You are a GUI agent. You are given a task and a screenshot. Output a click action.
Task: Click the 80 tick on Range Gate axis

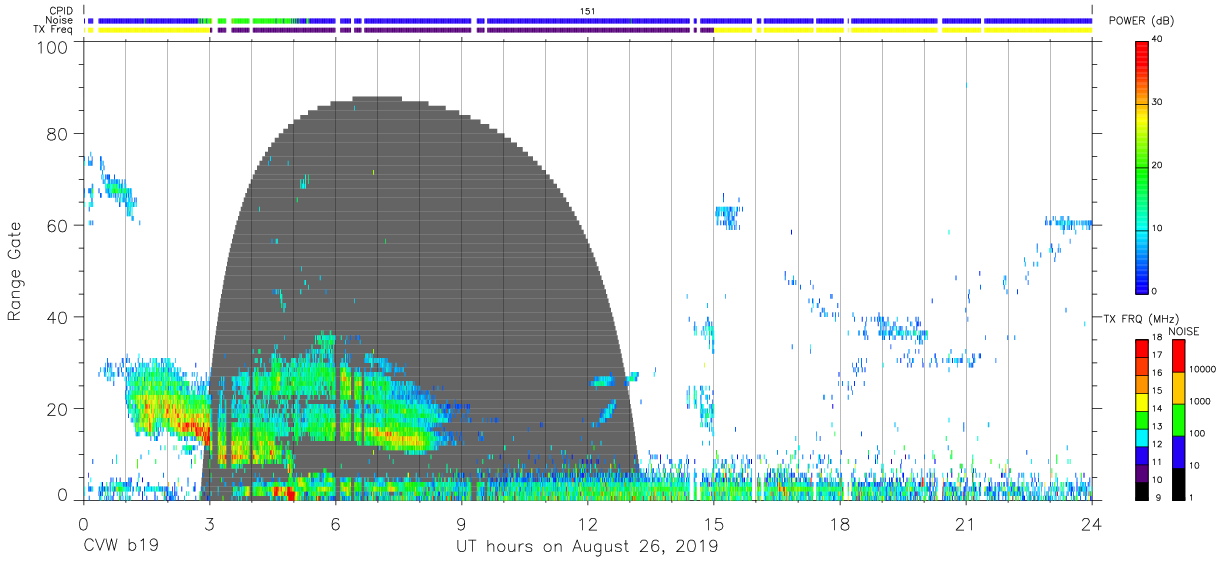coord(58,134)
